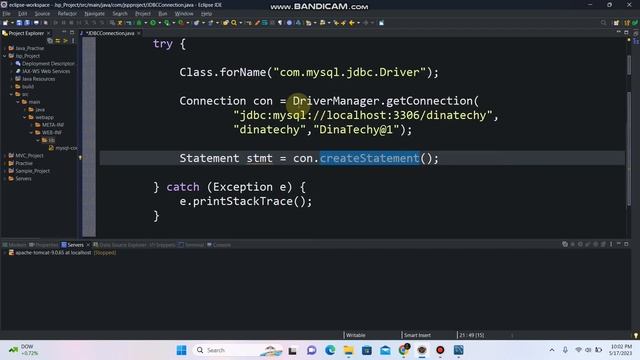The image size is (640, 360).
Task: Click the toolbar search icon at right
Action: pyautogui.click(x=603, y=23)
